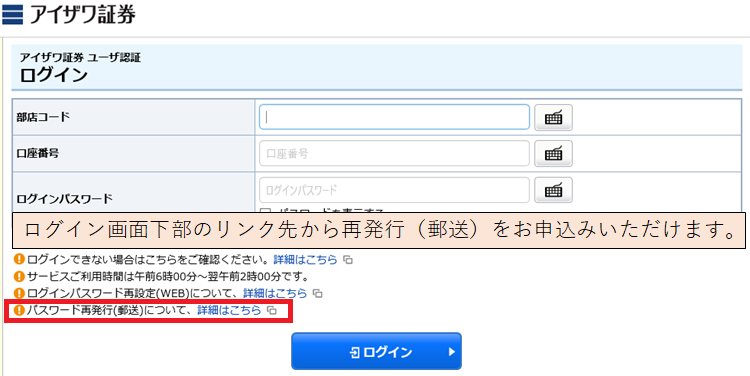Viewport: 750px width, 376px height.
Task: Click warning icon beside ログインできない場合 notice
Action: coord(19,260)
